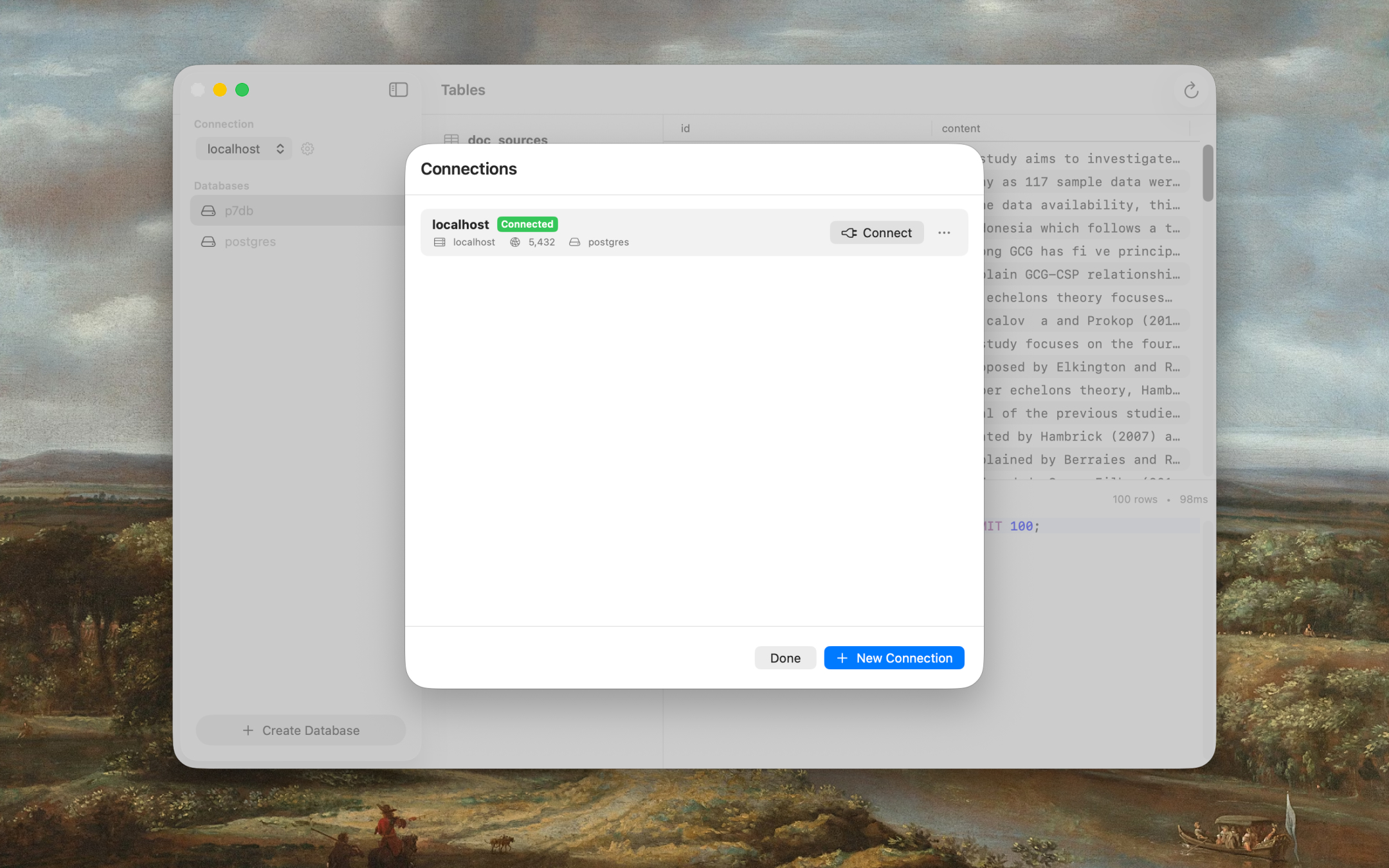Click Create Database in sidebar
The width and height of the screenshot is (1389, 868).
300,730
